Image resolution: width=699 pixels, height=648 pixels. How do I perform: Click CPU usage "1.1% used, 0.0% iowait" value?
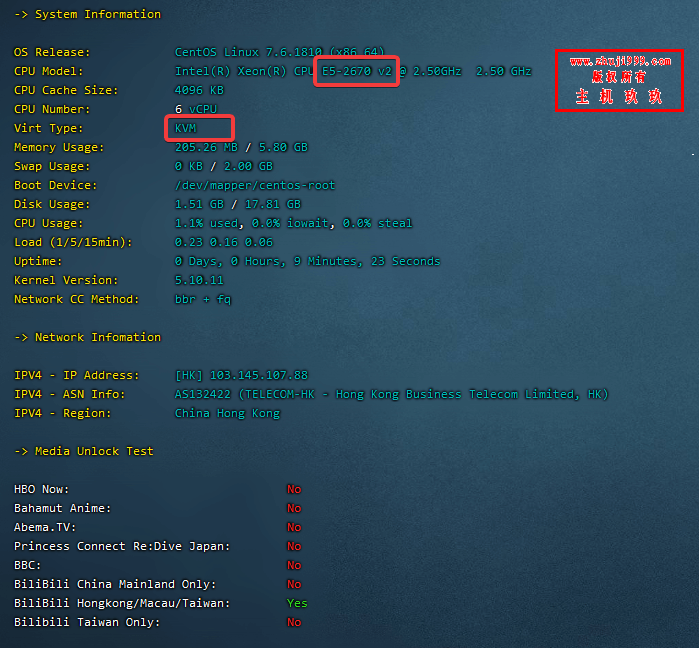click(252, 223)
